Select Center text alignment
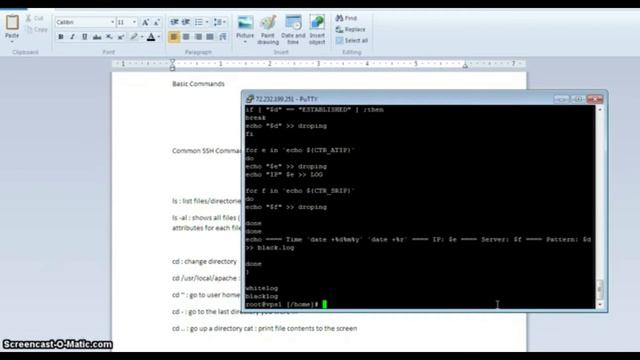 186,37
